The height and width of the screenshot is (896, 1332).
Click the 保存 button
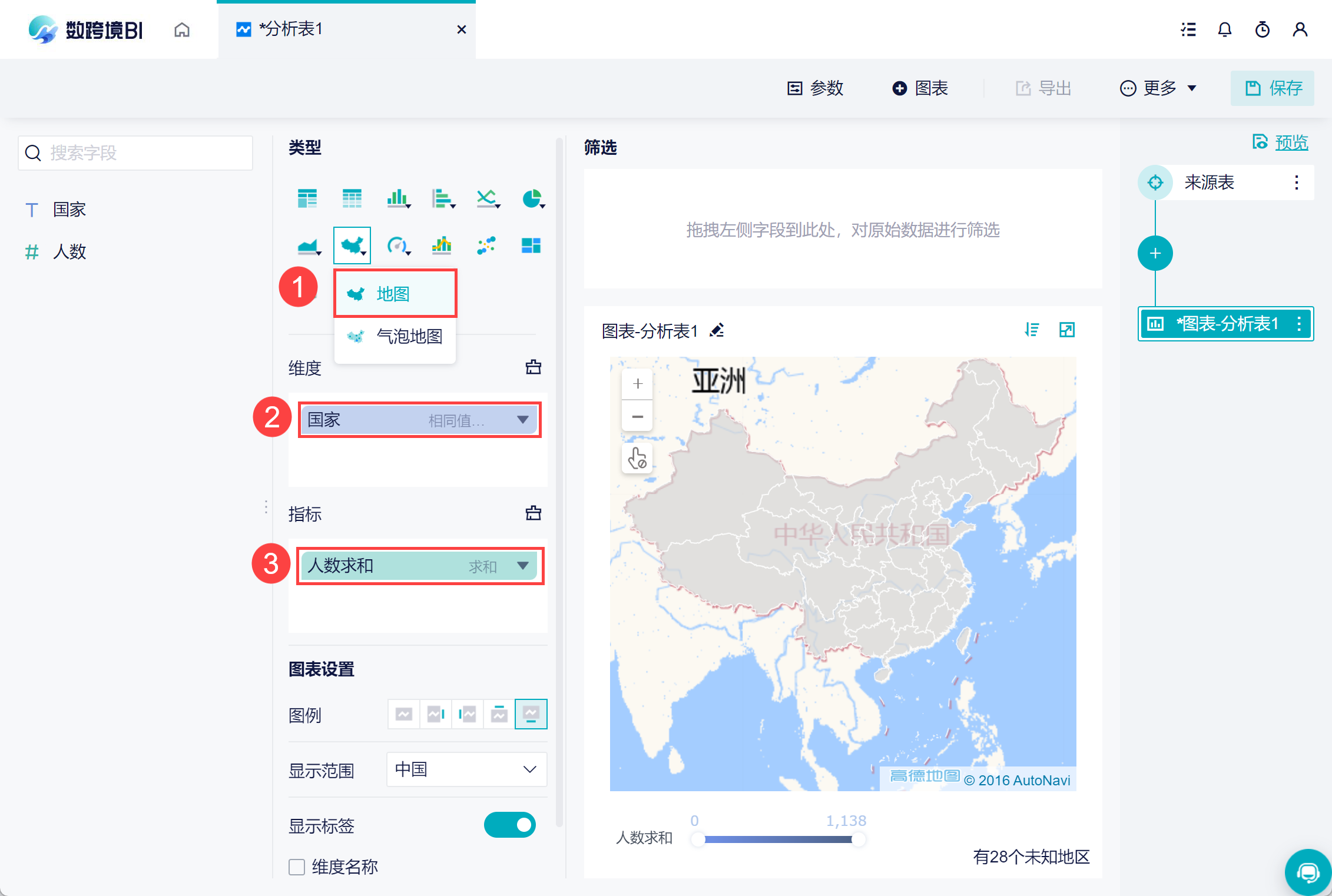1272,88
